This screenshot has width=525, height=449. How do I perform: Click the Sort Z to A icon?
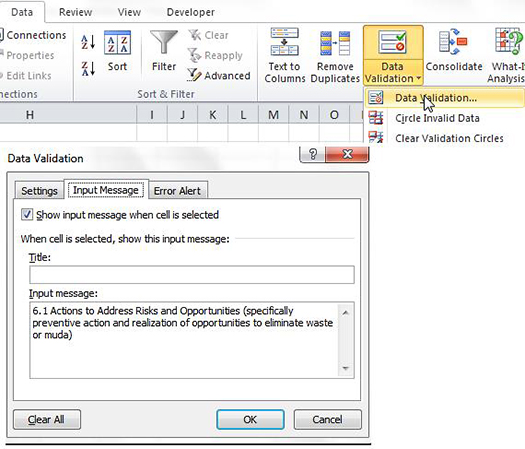coord(88,68)
